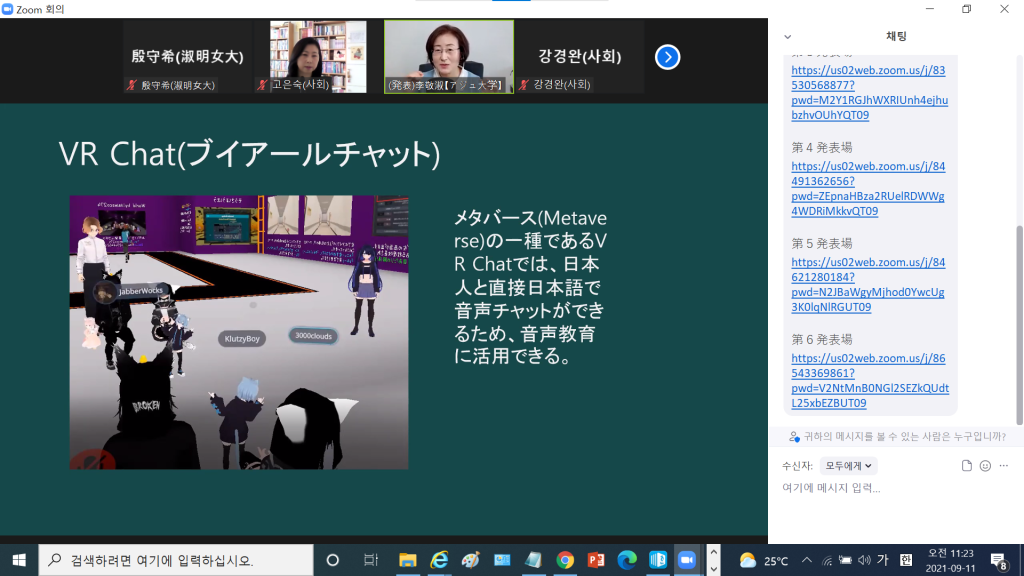The height and width of the screenshot is (576, 1024).
Task: Open the Paint palette taskbar app
Action: (470, 560)
